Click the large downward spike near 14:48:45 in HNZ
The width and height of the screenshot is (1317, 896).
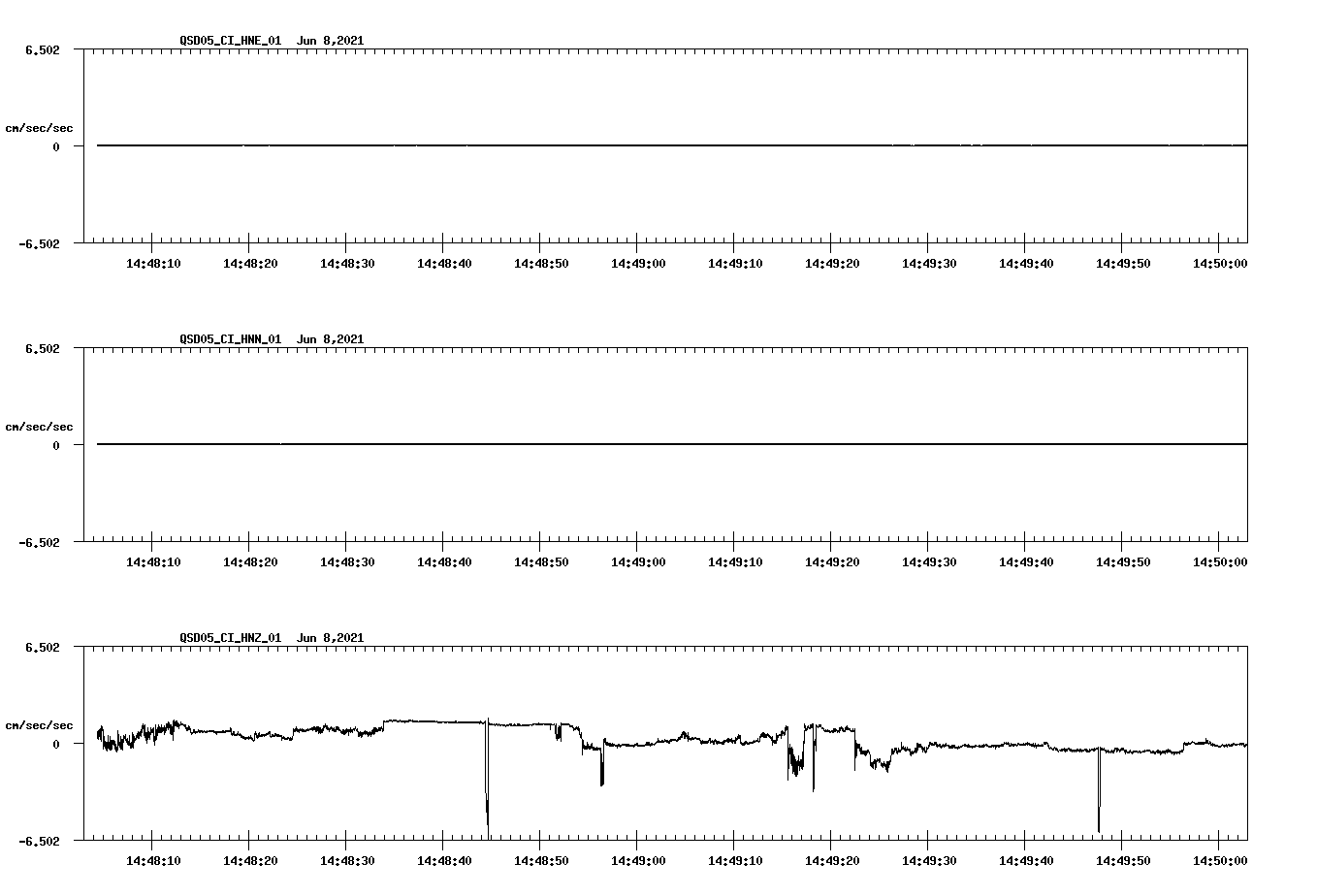click(x=487, y=781)
